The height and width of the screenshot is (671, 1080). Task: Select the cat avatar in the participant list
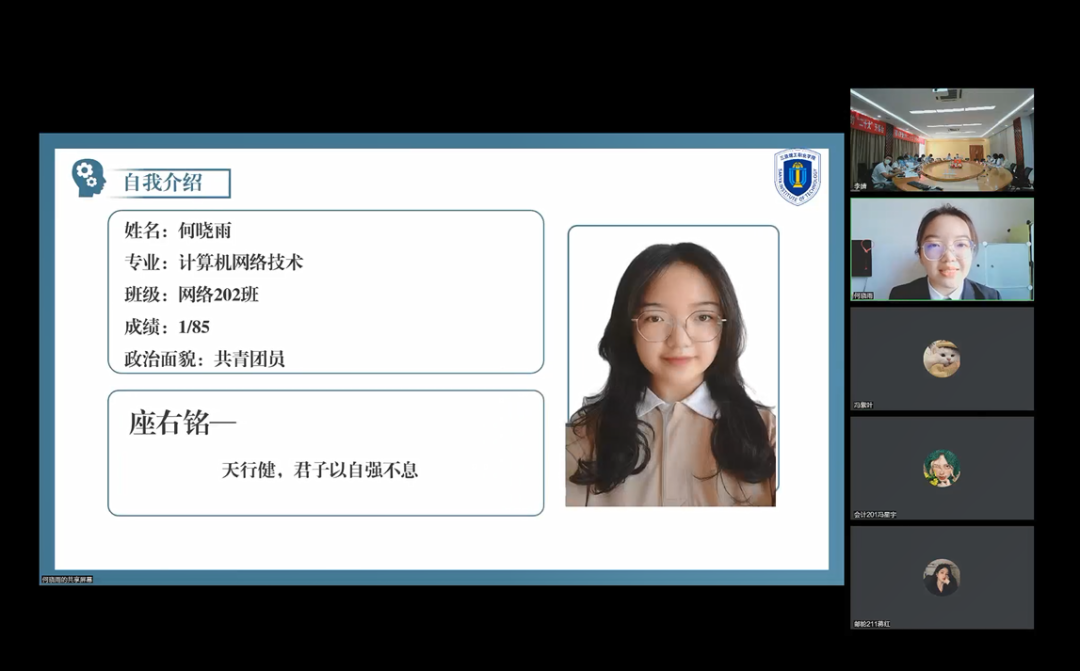point(941,358)
